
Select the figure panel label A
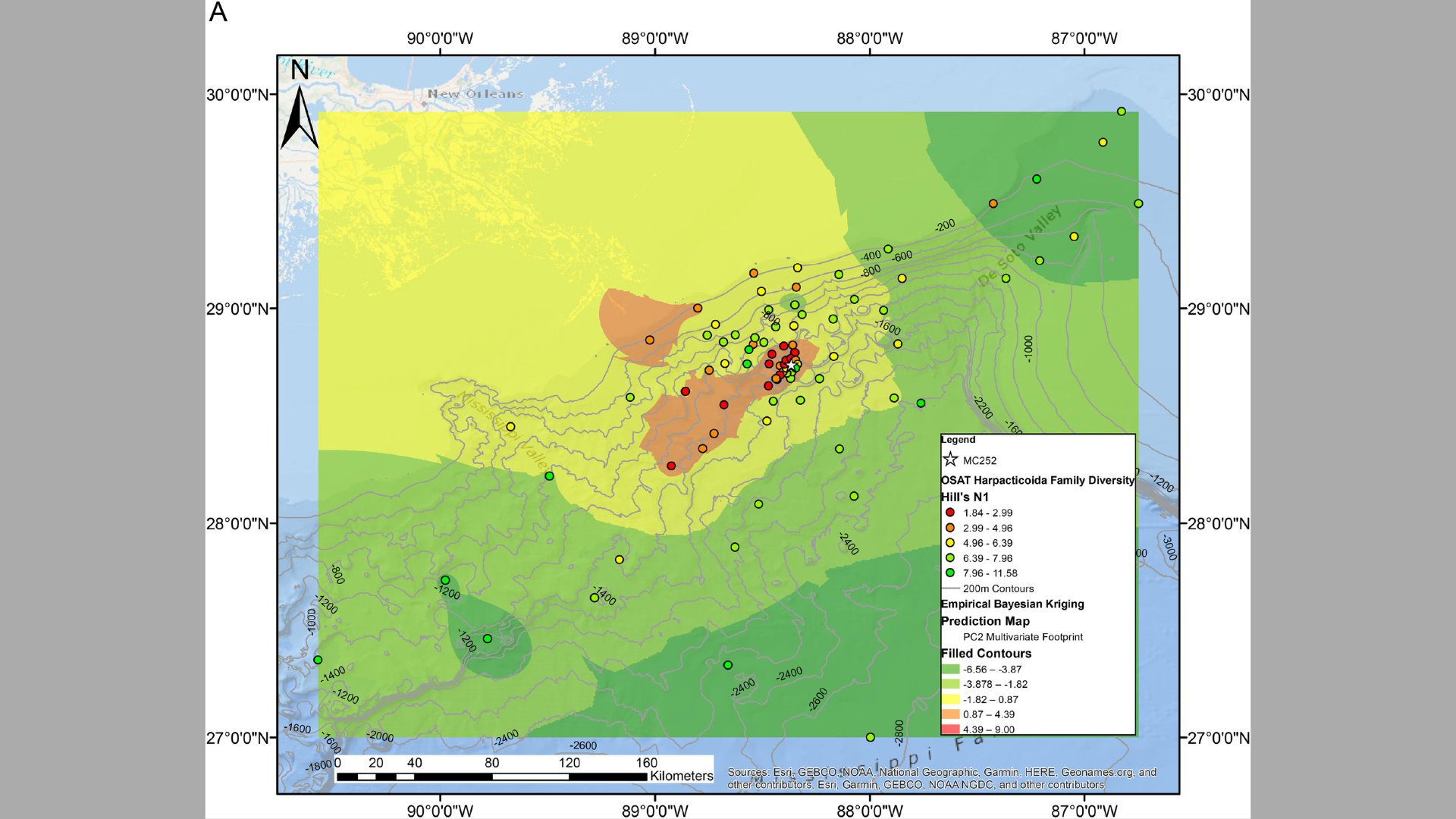(220, 12)
